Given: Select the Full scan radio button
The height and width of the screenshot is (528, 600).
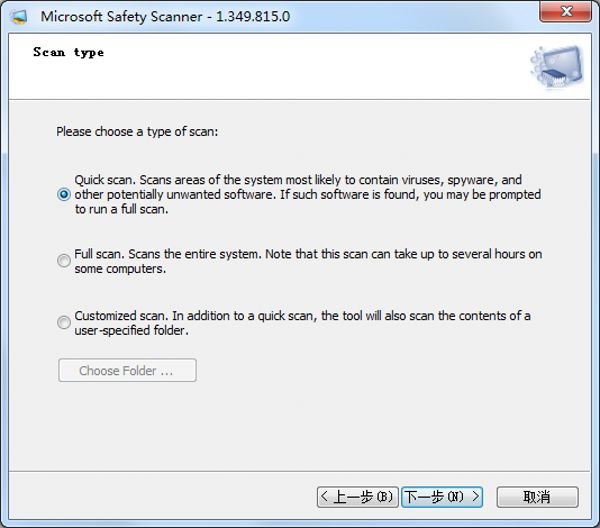Looking at the screenshot, I should (64, 261).
